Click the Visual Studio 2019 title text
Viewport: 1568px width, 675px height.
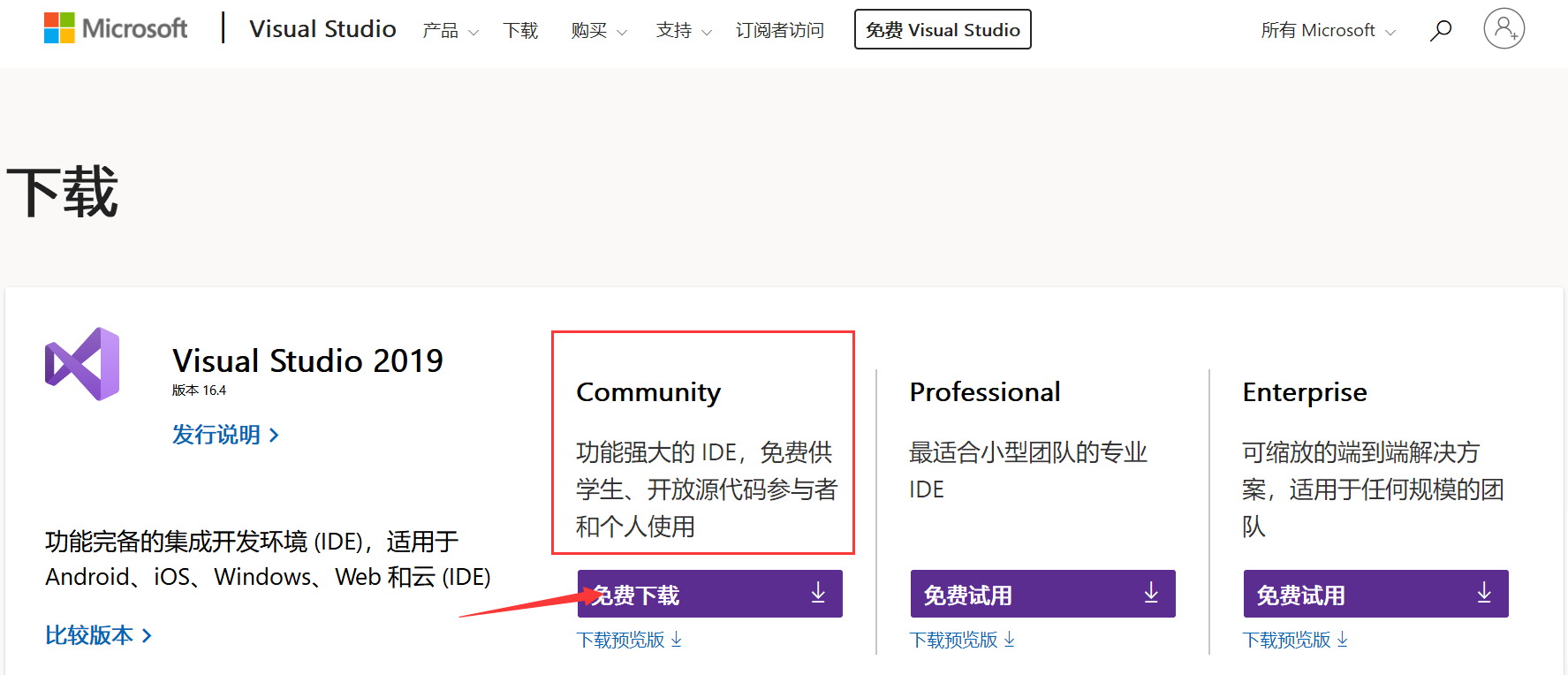coord(307,360)
